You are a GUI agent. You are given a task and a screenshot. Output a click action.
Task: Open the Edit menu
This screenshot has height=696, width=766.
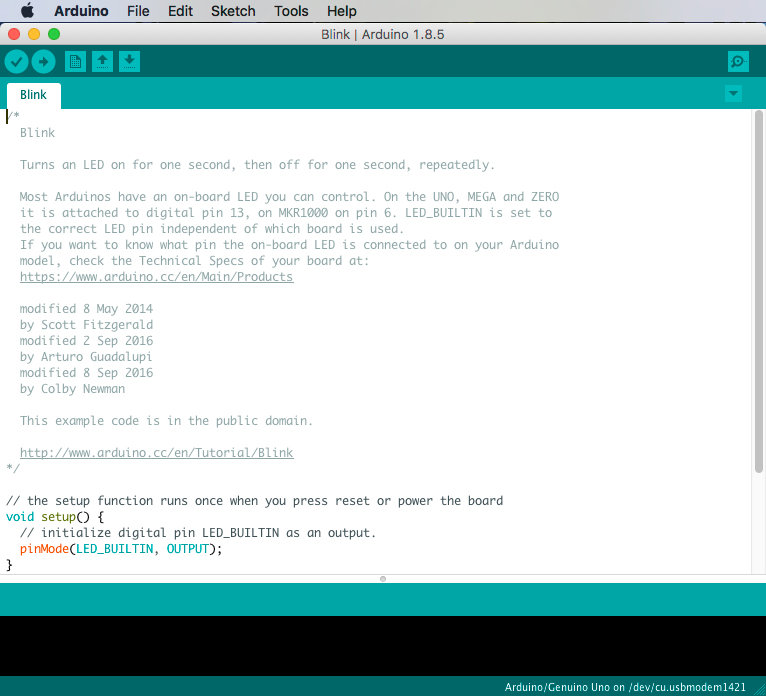point(180,11)
